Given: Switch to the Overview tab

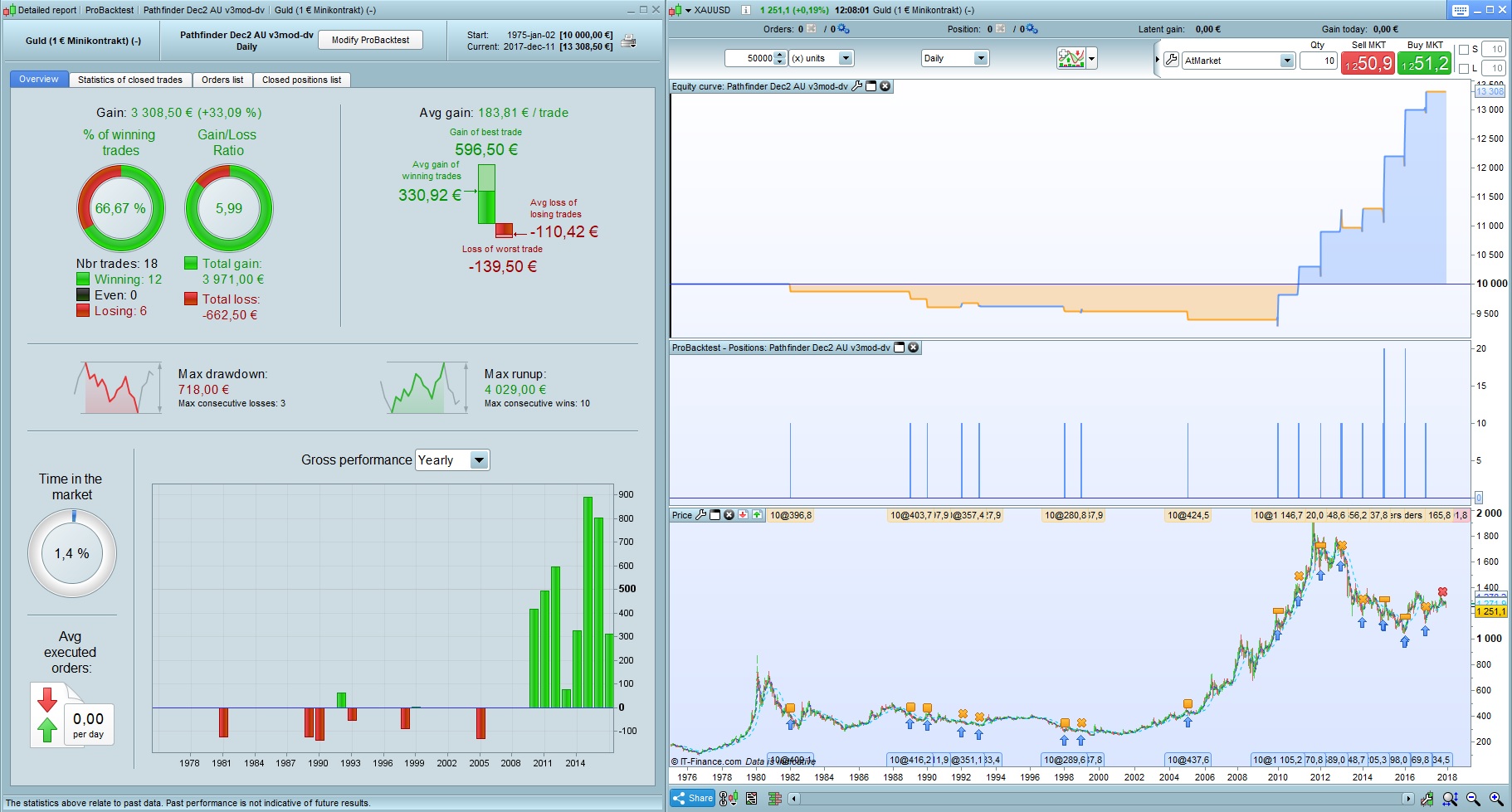Looking at the screenshot, I should coord(39,80).
